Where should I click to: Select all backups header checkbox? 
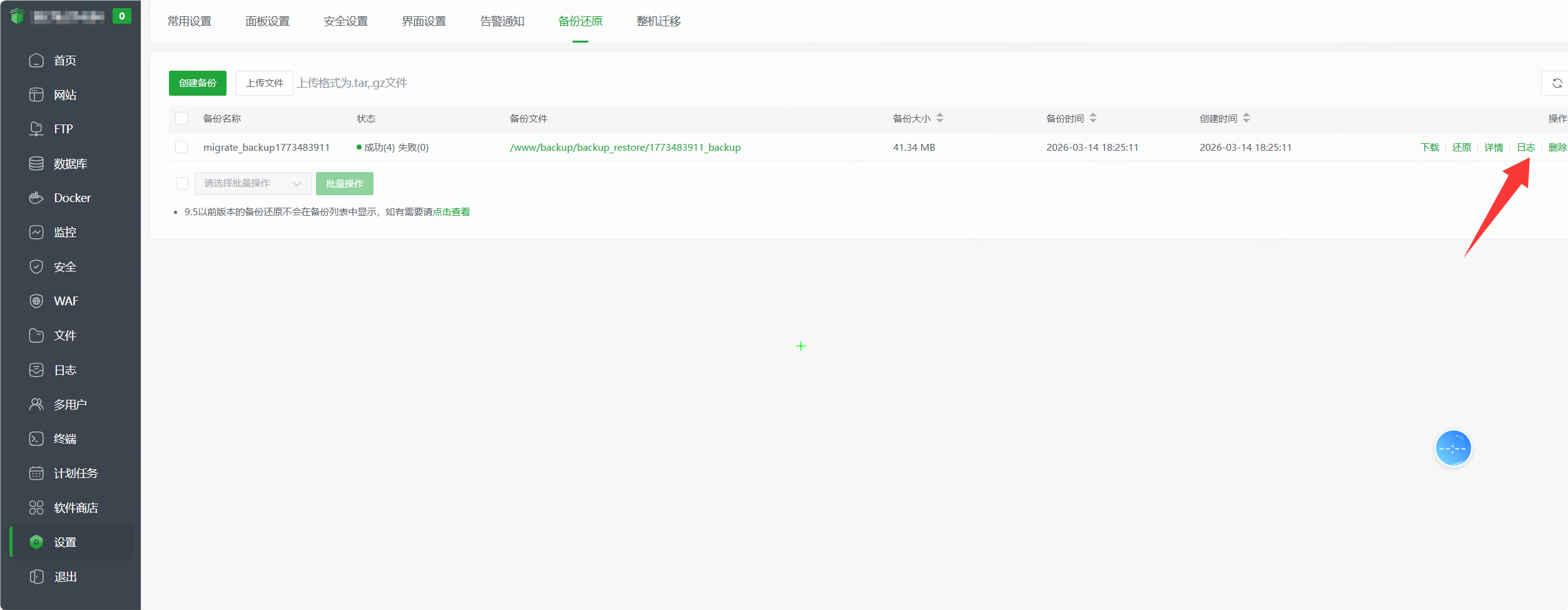[181, 118]
